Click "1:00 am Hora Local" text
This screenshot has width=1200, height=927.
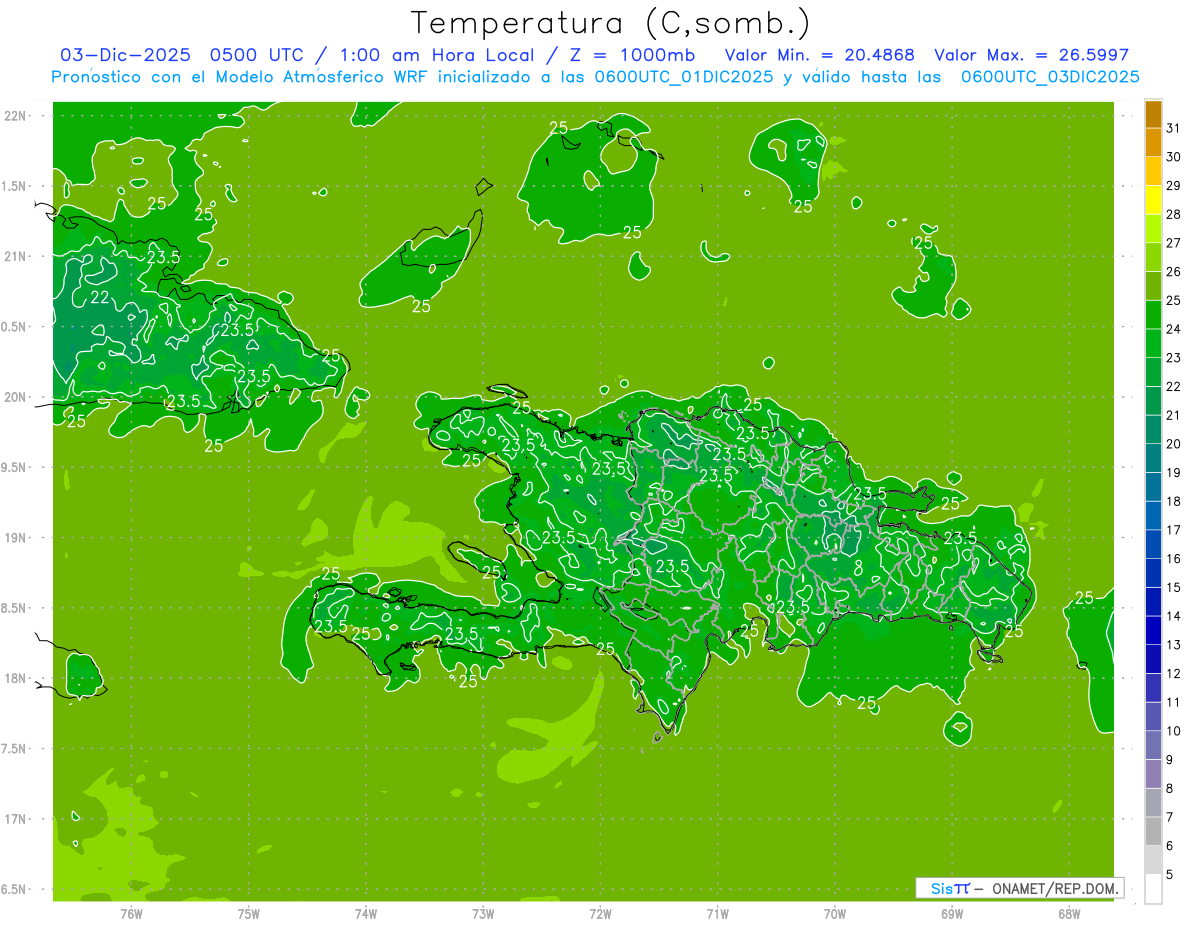click(437, 55)
